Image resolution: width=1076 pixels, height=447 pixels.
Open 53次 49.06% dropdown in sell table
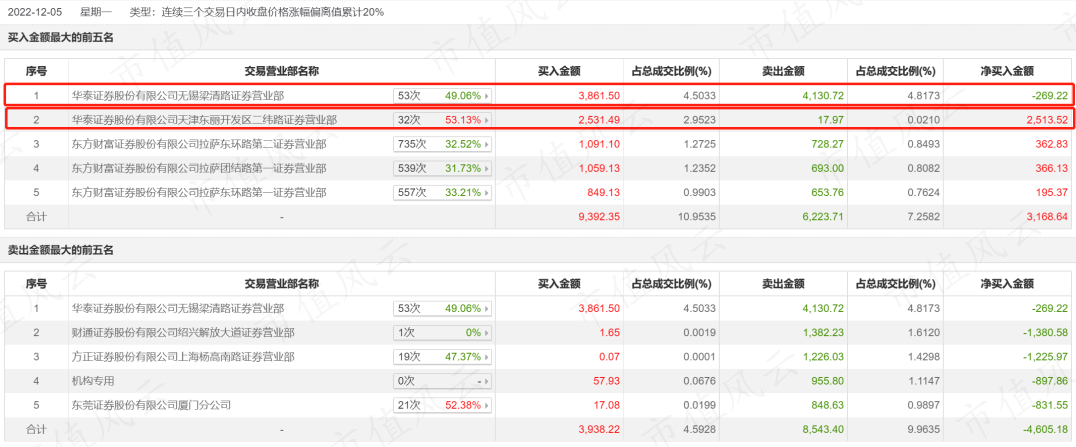443,309
